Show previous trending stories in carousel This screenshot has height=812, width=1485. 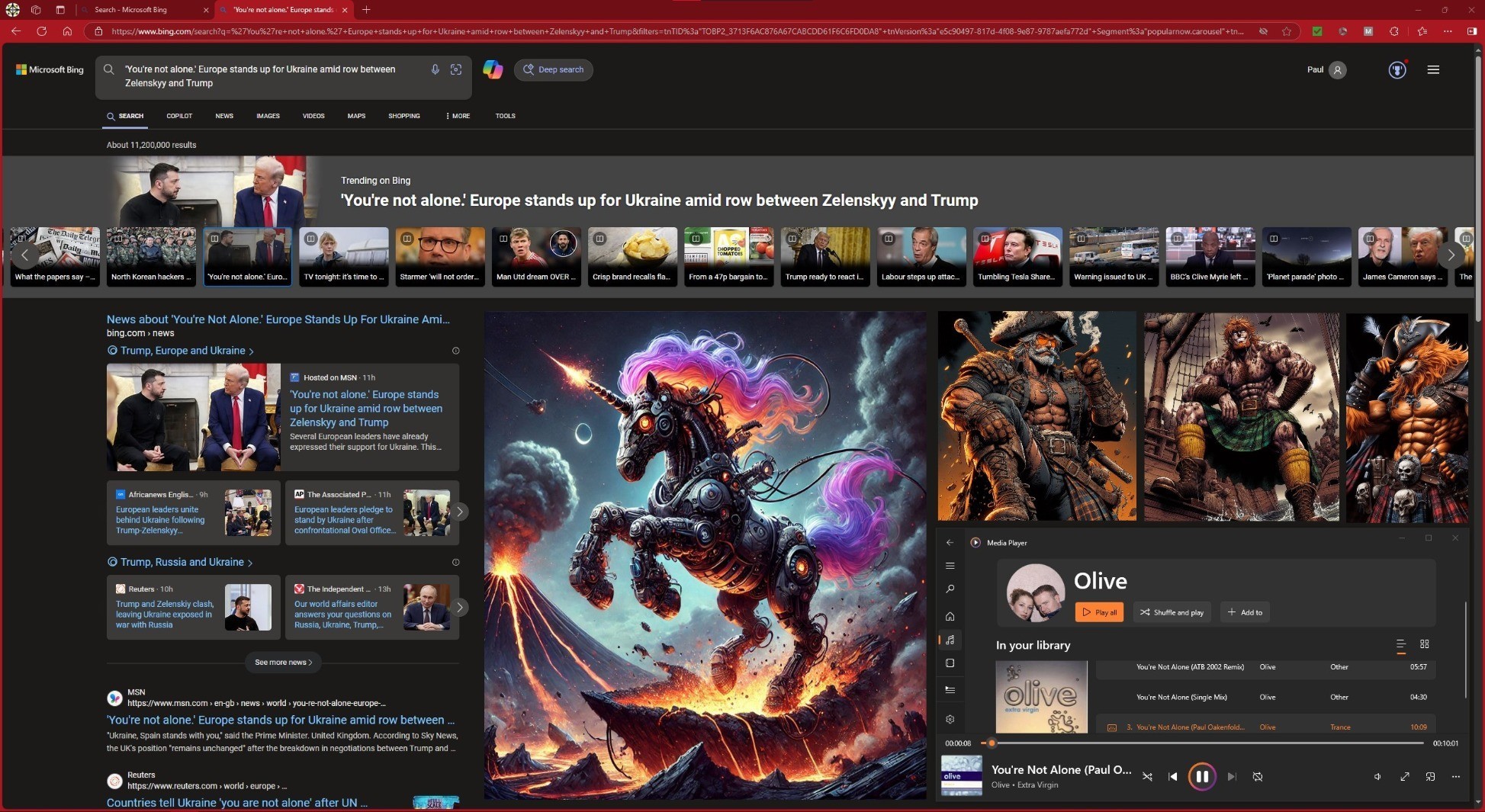24,255
